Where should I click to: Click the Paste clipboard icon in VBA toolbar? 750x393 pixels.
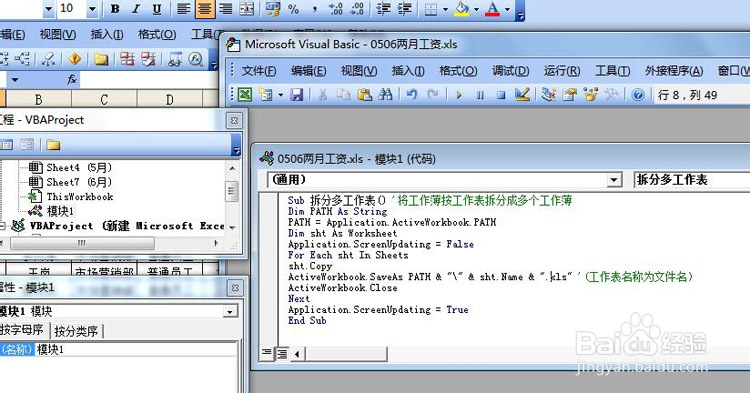pyautogui.click(x=364, y=94)
